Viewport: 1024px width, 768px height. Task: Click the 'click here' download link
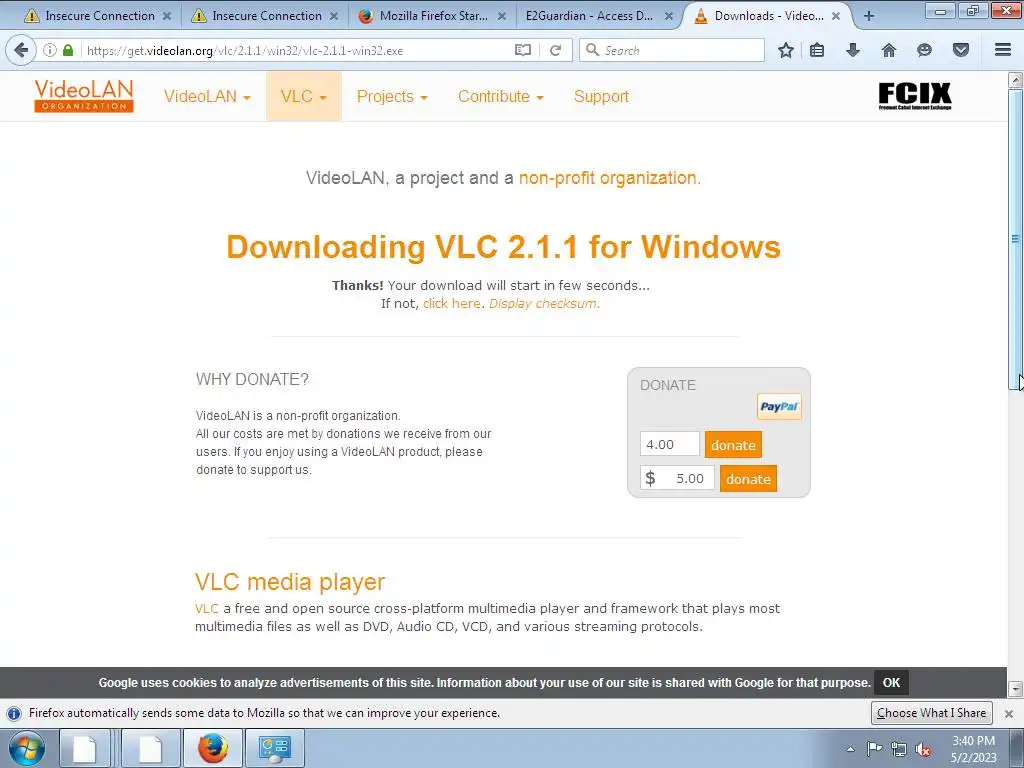[451, 304]
